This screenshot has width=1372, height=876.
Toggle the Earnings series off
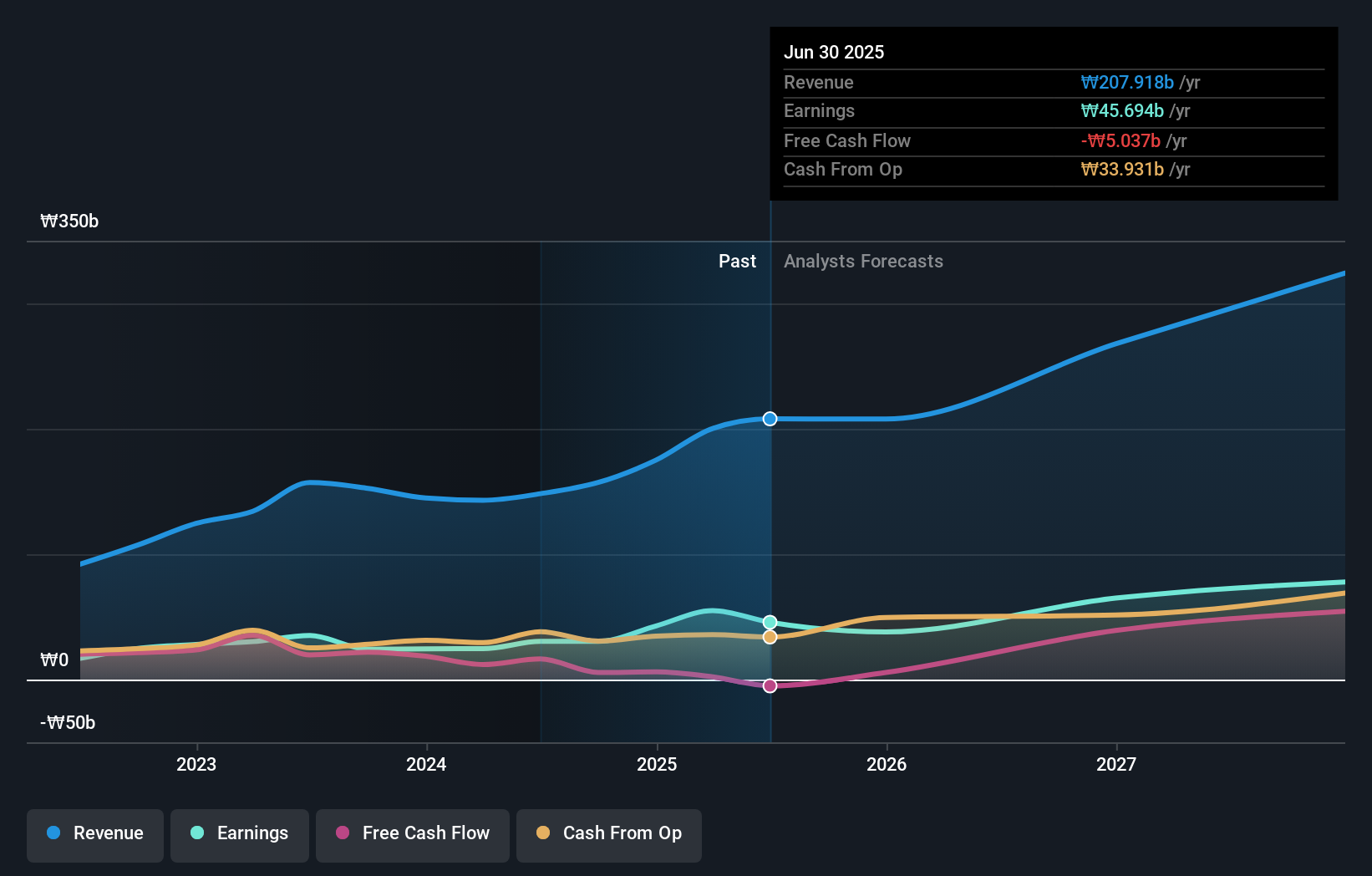tap(240, 835)
